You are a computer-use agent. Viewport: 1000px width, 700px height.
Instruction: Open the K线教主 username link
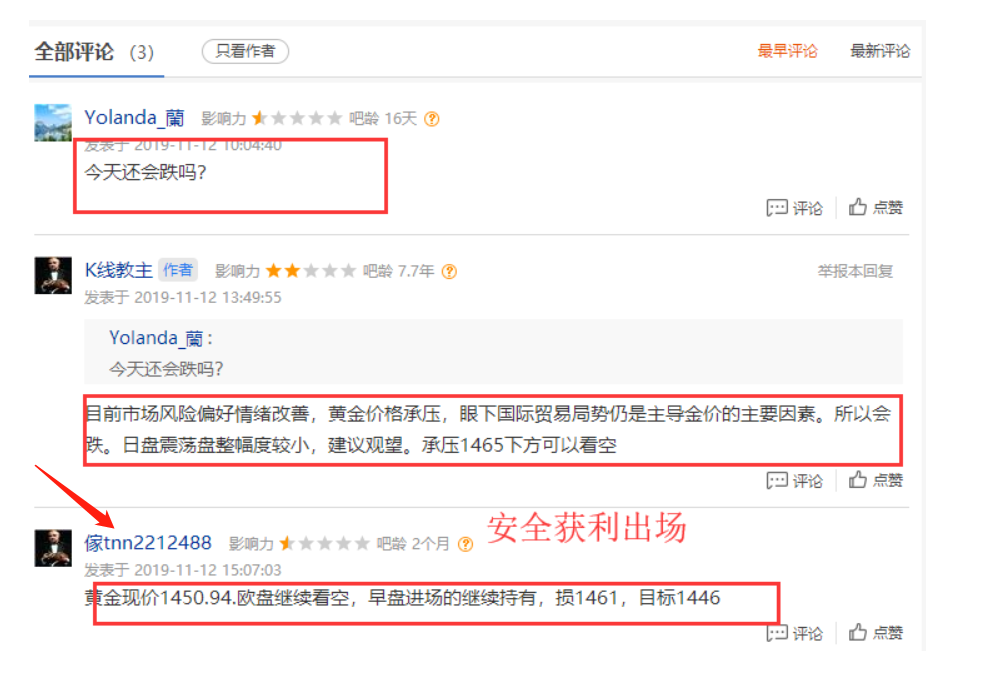coord(119,270)
